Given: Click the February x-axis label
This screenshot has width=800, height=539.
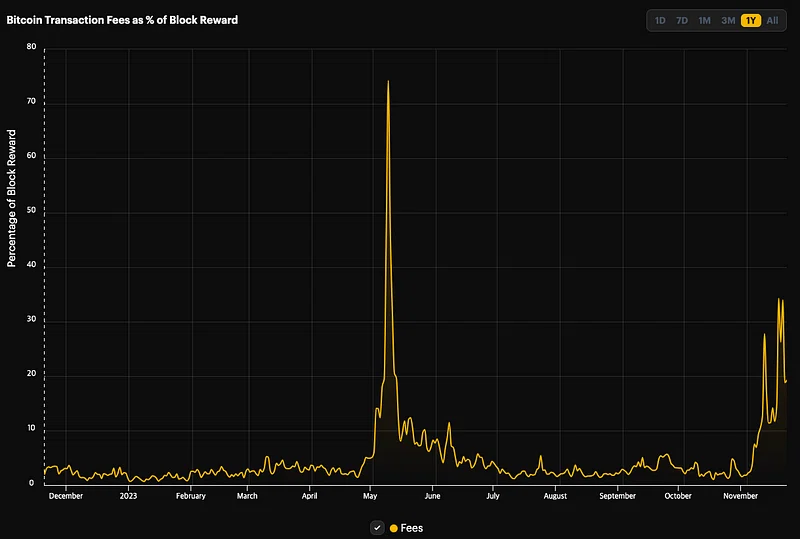Looking at the screenshot, I should 191,496.
